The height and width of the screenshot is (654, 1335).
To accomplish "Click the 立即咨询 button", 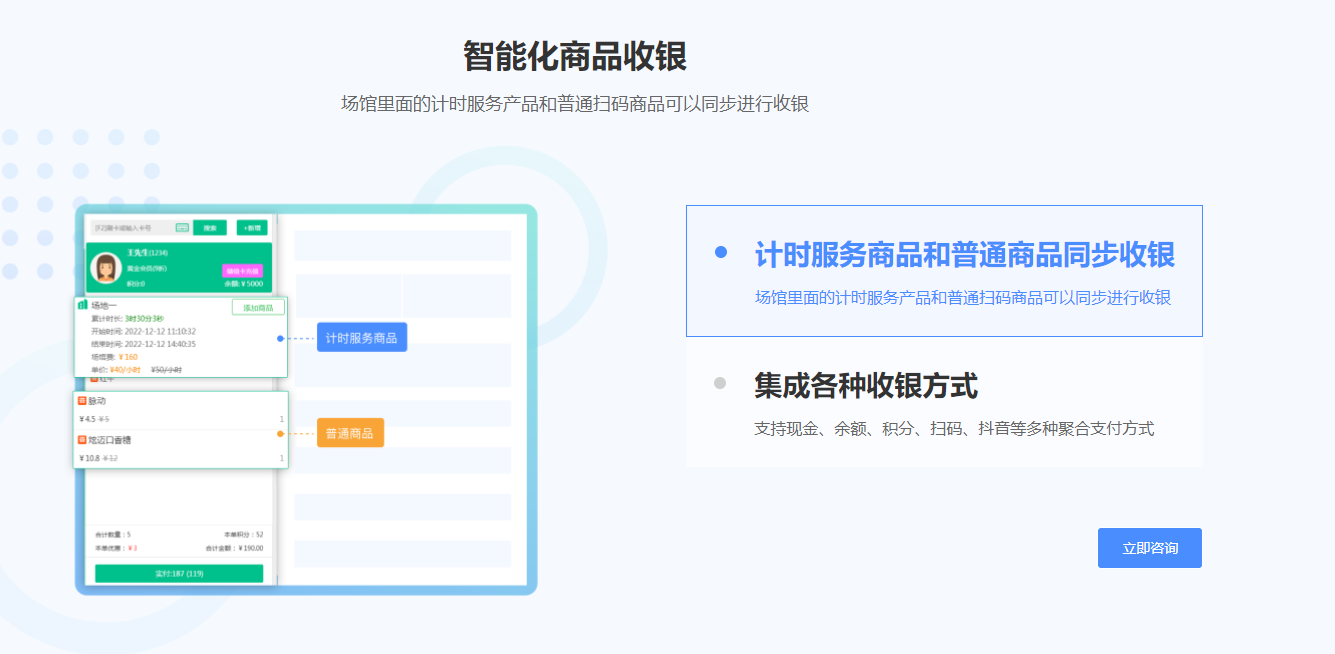I will (x=1149, y=548).
